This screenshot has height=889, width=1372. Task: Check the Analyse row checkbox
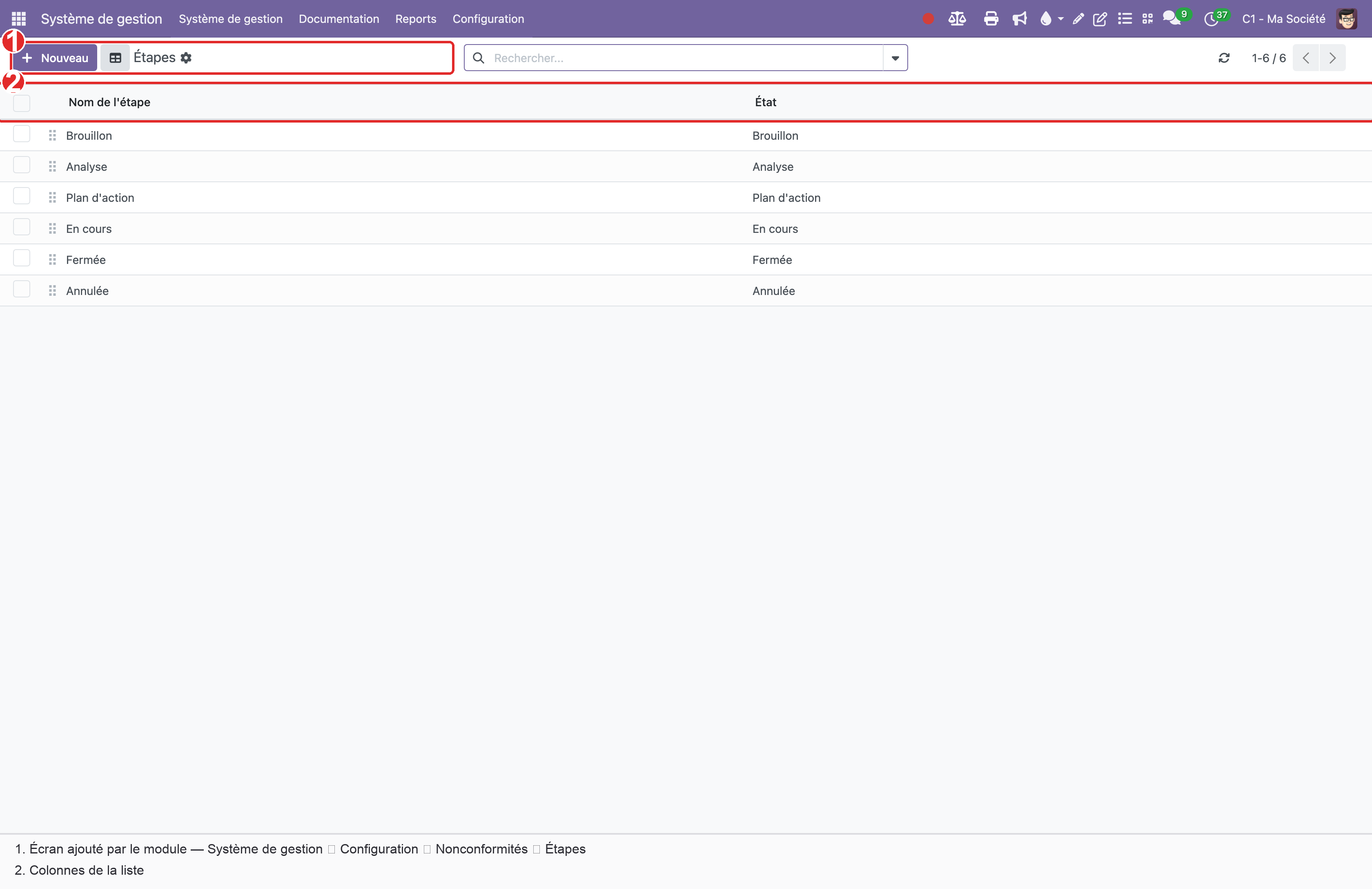pos(21,165)
